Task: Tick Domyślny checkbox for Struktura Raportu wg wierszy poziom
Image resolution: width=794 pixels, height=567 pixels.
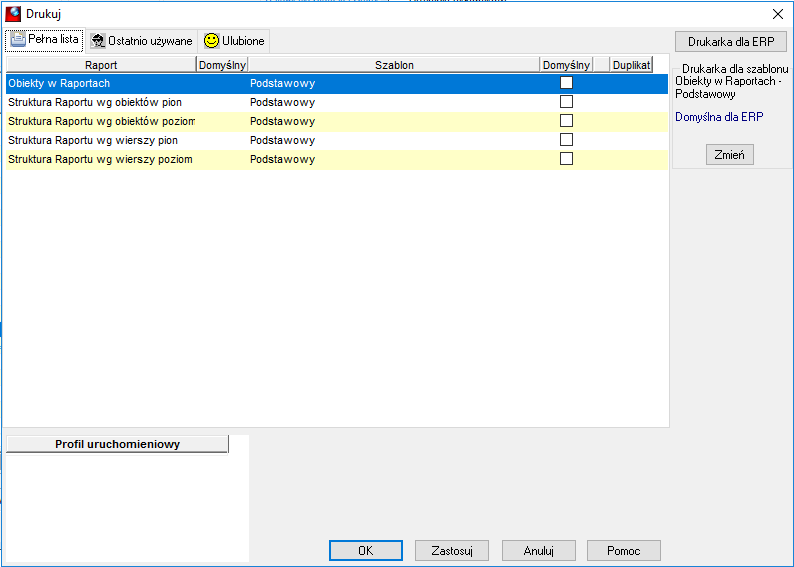Action: click(566, 158)
